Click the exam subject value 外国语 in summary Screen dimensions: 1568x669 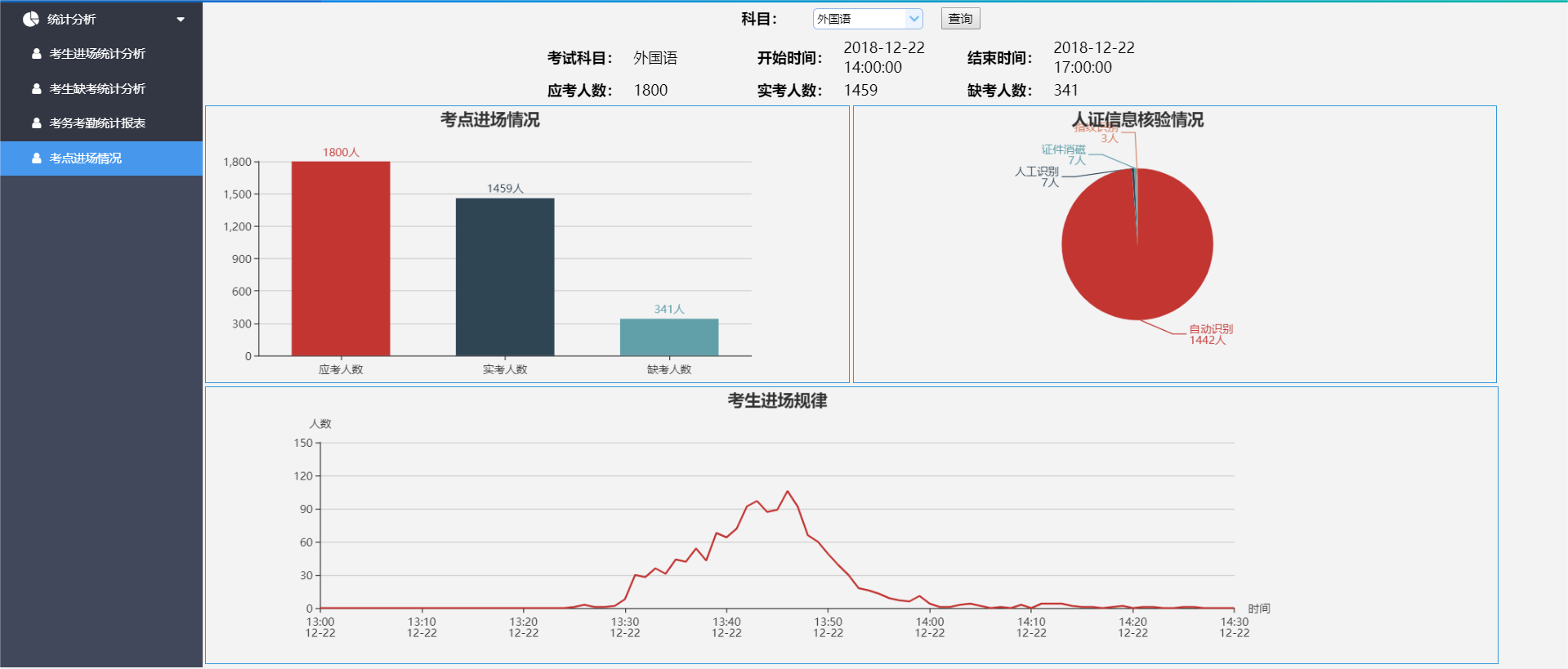point(655,58)
